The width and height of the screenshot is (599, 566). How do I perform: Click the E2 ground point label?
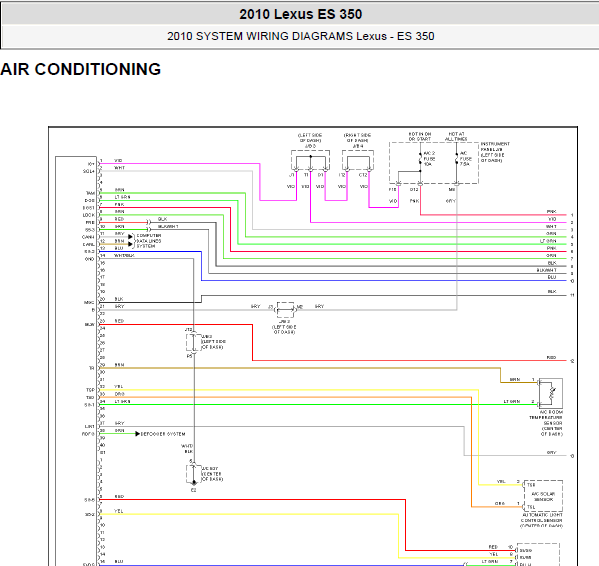point(194,490)
